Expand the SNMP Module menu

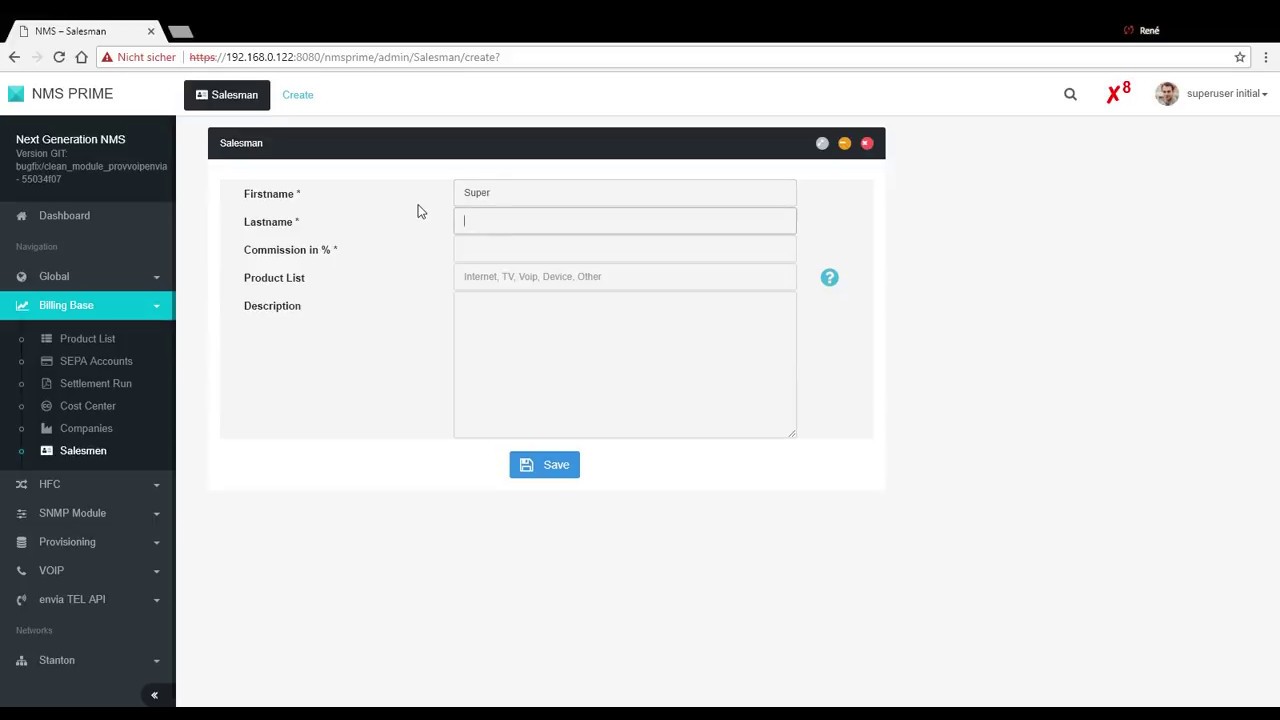pyautogui.click(x=87, y=514)
